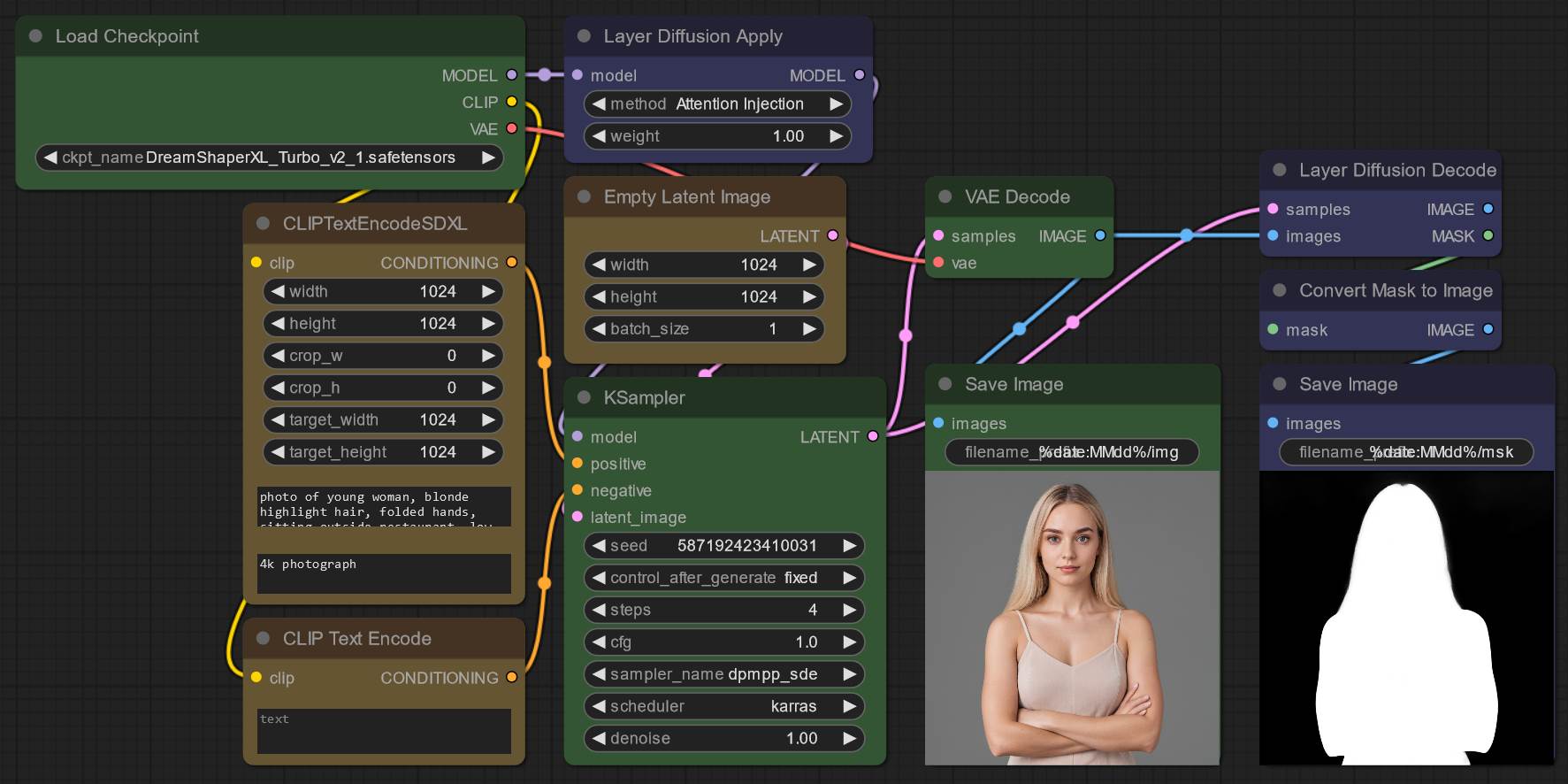Decrease Empty Latent width with left arrow
Screen dimensions: 1568x784
(599, 265)
